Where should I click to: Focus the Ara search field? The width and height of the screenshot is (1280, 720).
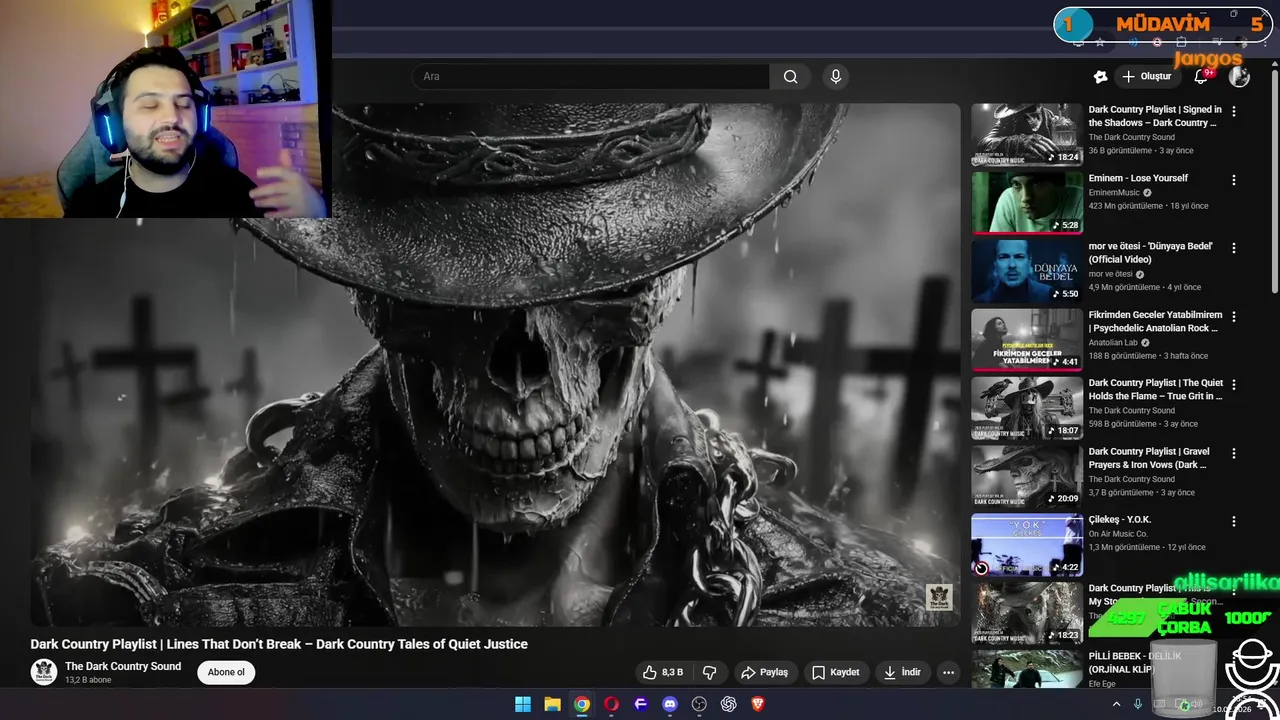[x=591, y=77]
